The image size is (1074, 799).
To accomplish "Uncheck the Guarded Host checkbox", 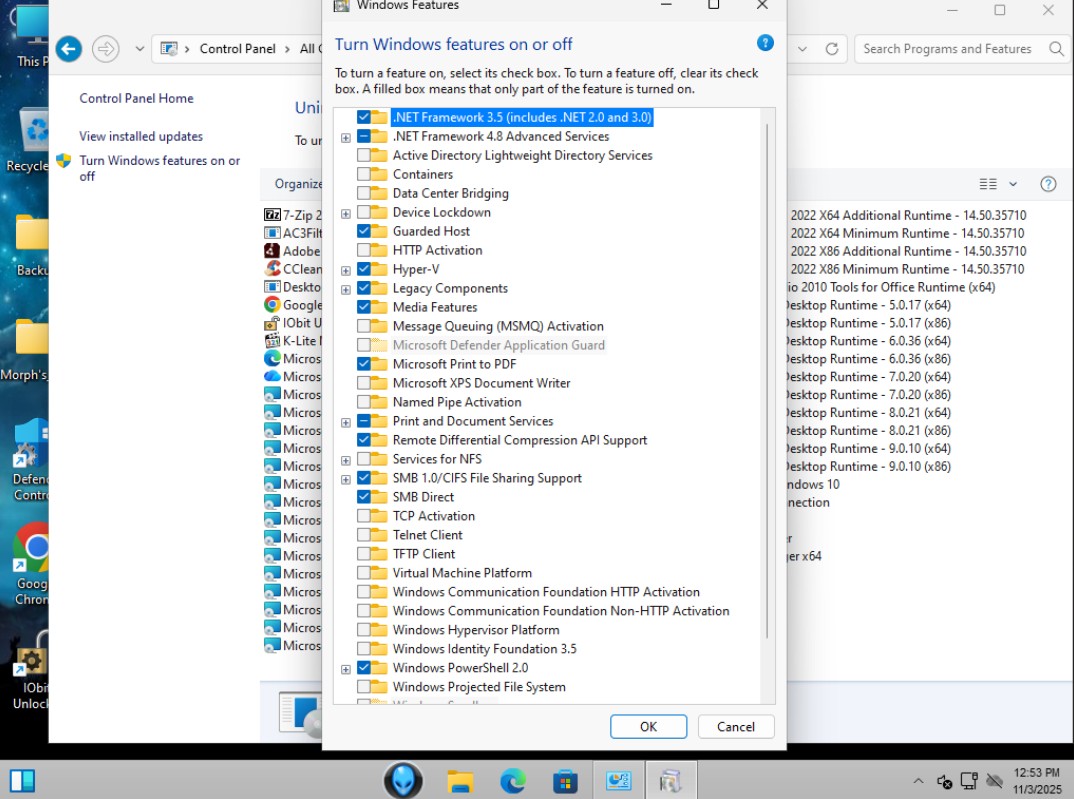I will 364,231.
